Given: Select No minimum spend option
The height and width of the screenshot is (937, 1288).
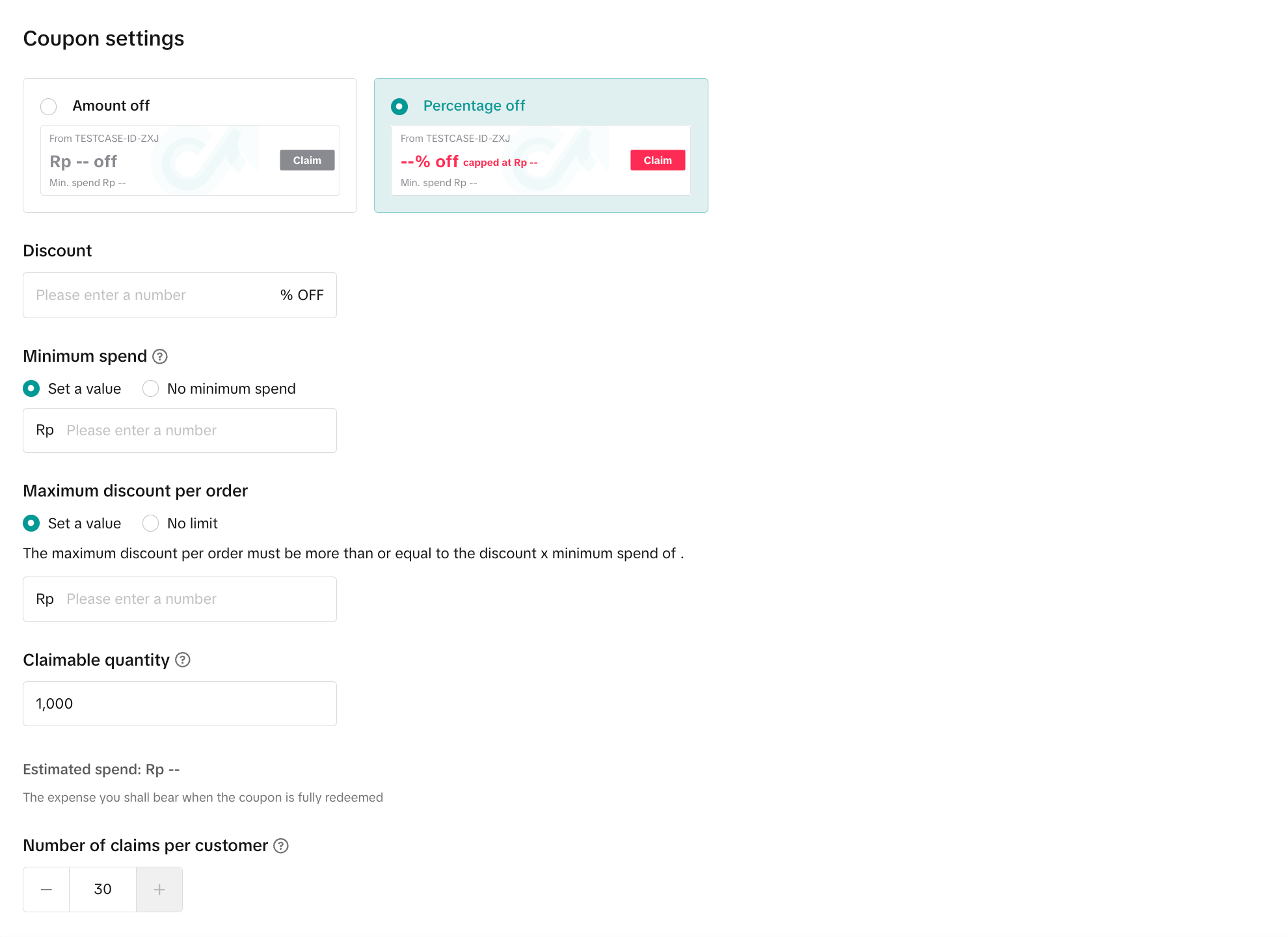Looking at the screenshot, I should 151,389.
